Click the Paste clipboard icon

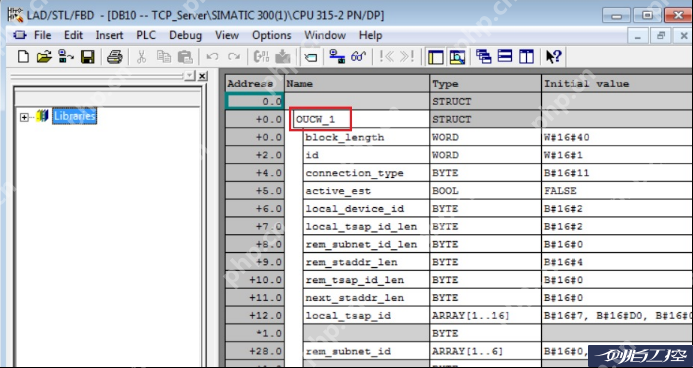pos(185,57)
